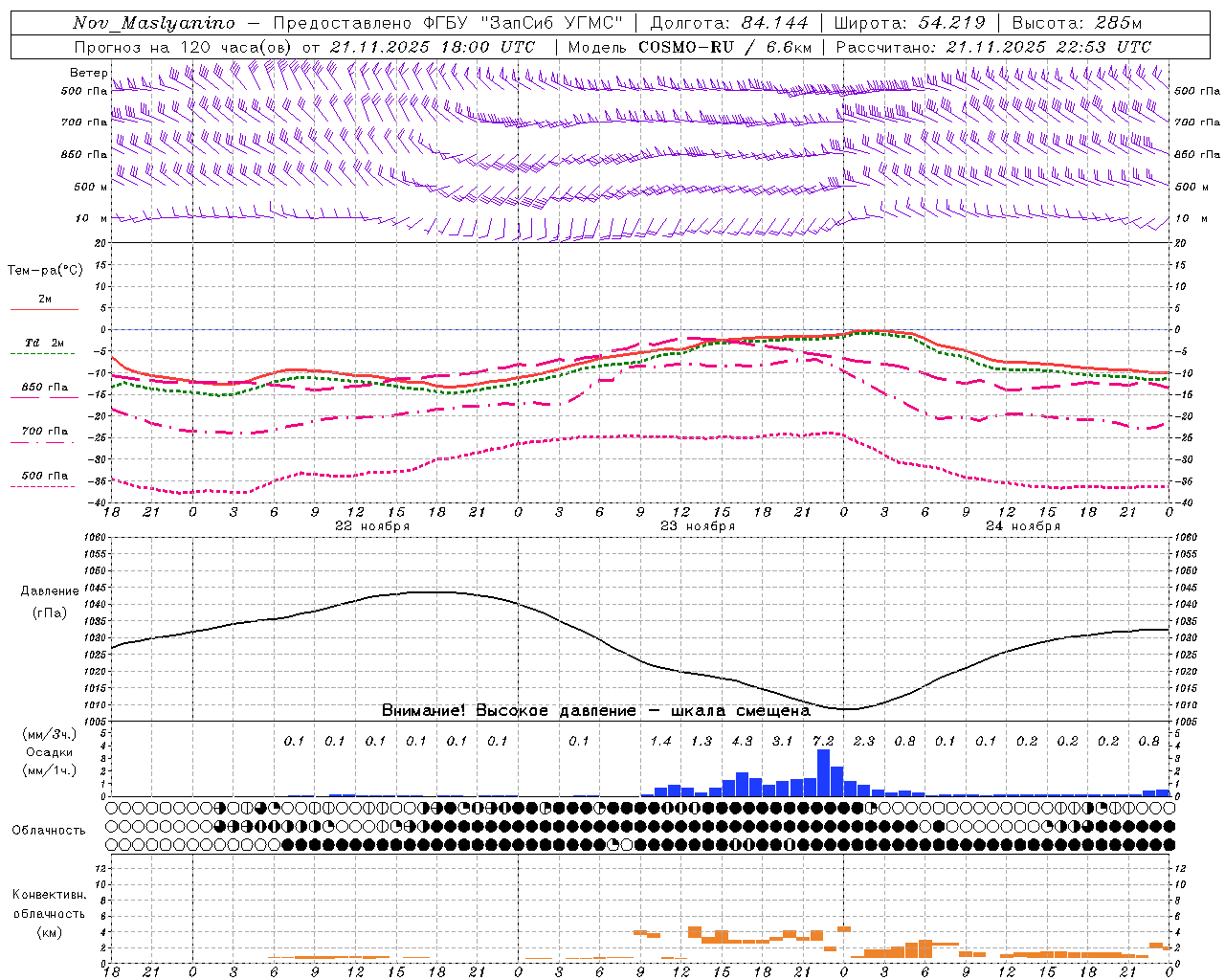Viewport: 1225px width, 980px height.
Task: Select the 'Внимание! Высокое давление' scale warning text
Action: (x=509, y=711)
